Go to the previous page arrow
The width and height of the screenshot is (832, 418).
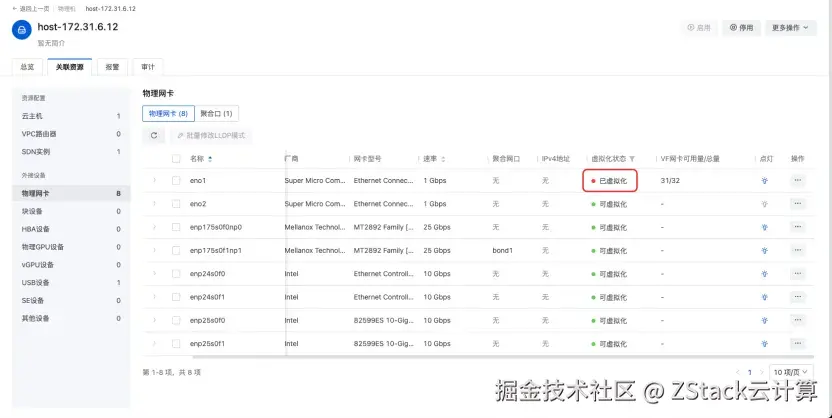point(738,372)
